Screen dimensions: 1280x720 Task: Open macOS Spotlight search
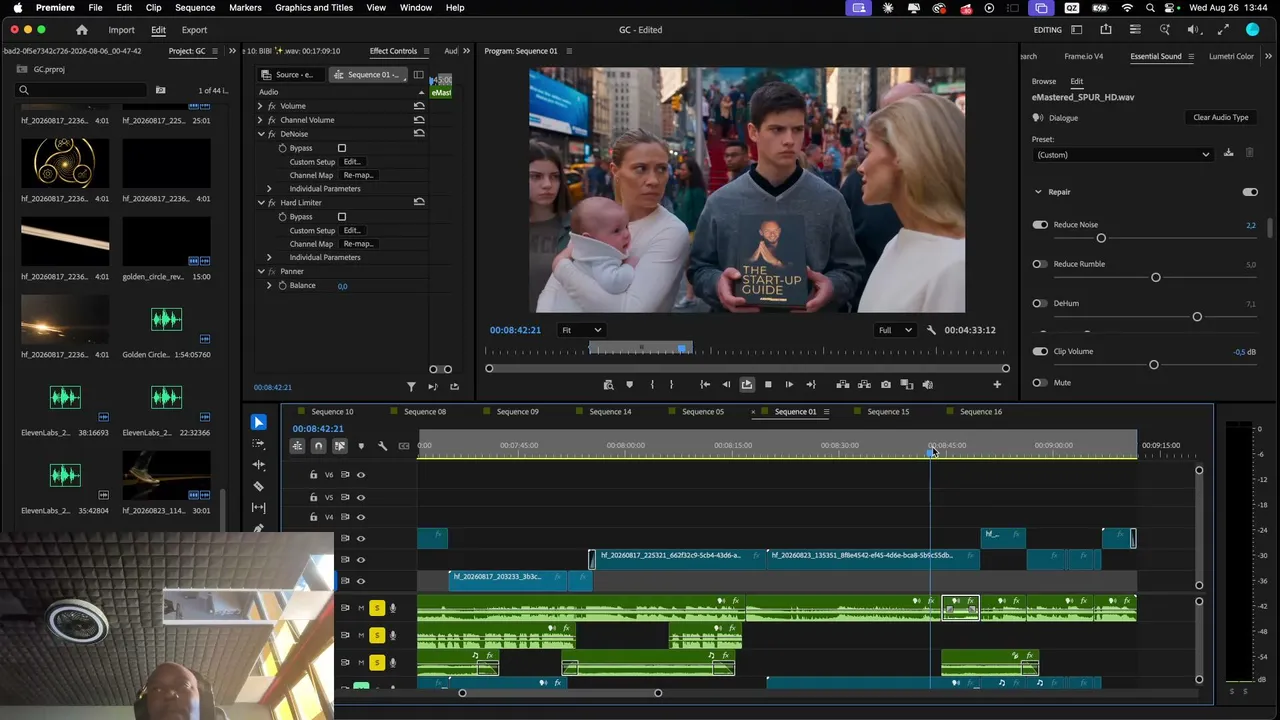tap(1150, 8)
